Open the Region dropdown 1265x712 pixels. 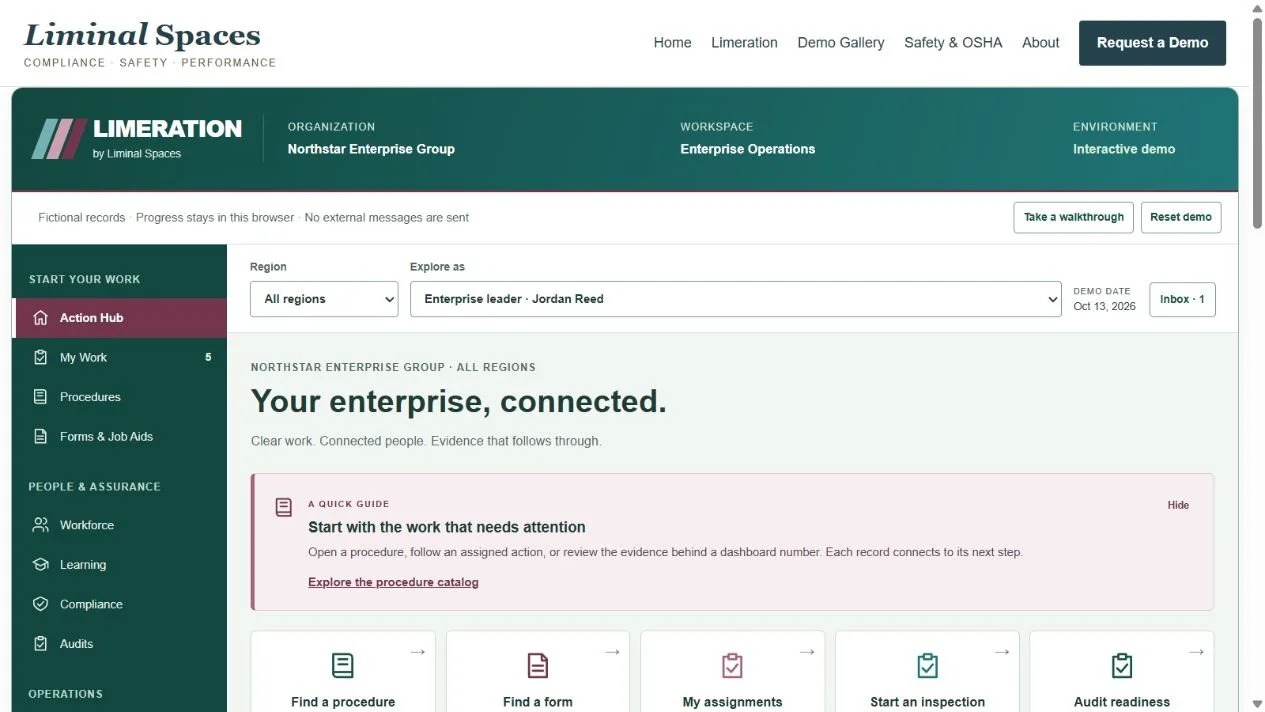(x=324, y=299)
